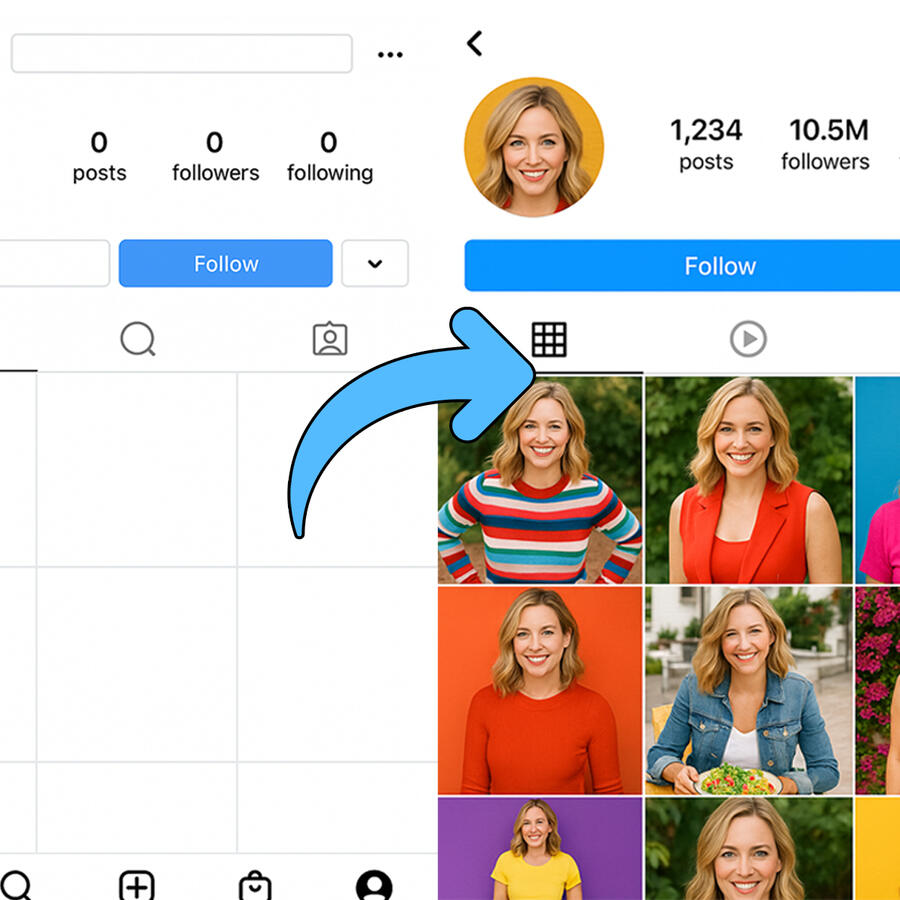This screenshot has height=900, width=900.
Task: View the 1,234 posts count
Action: pos(706,143)
